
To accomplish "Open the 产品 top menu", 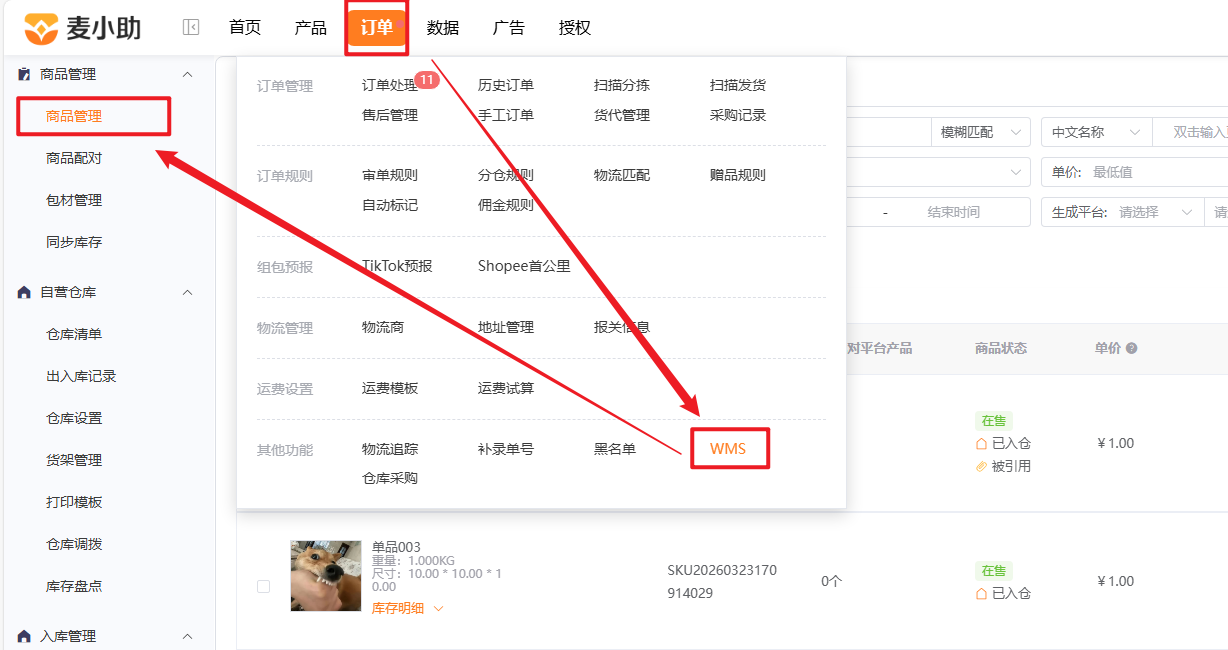I will pyautogui.click(x=311, y=28).
